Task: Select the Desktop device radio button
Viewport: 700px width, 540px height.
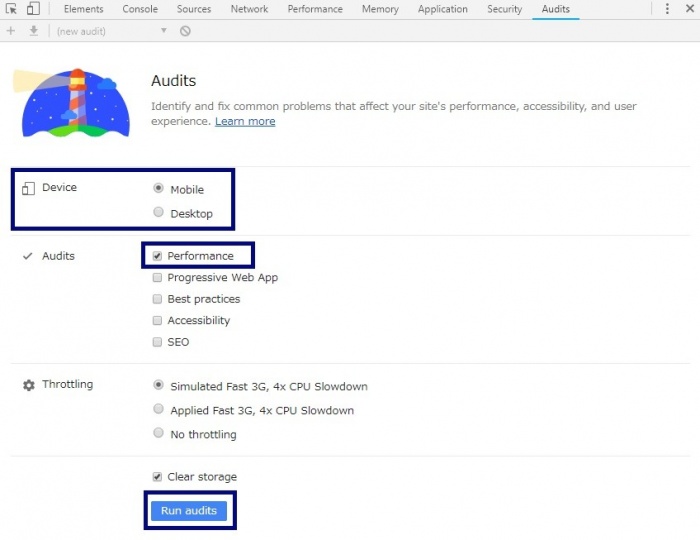Action: click(158, 212)
